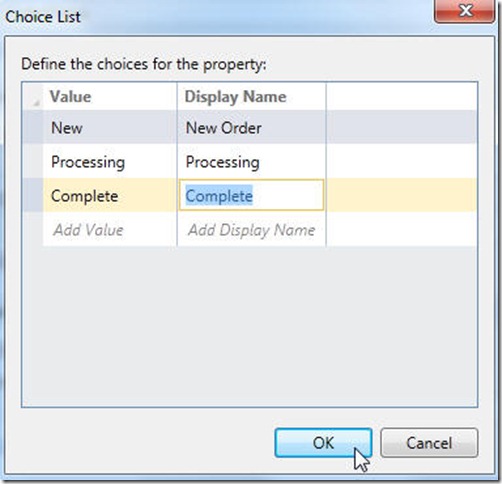Viewport: 502px width, 484px height.
Task: Edit the 'Processing' display name cell
Action: 251,161
